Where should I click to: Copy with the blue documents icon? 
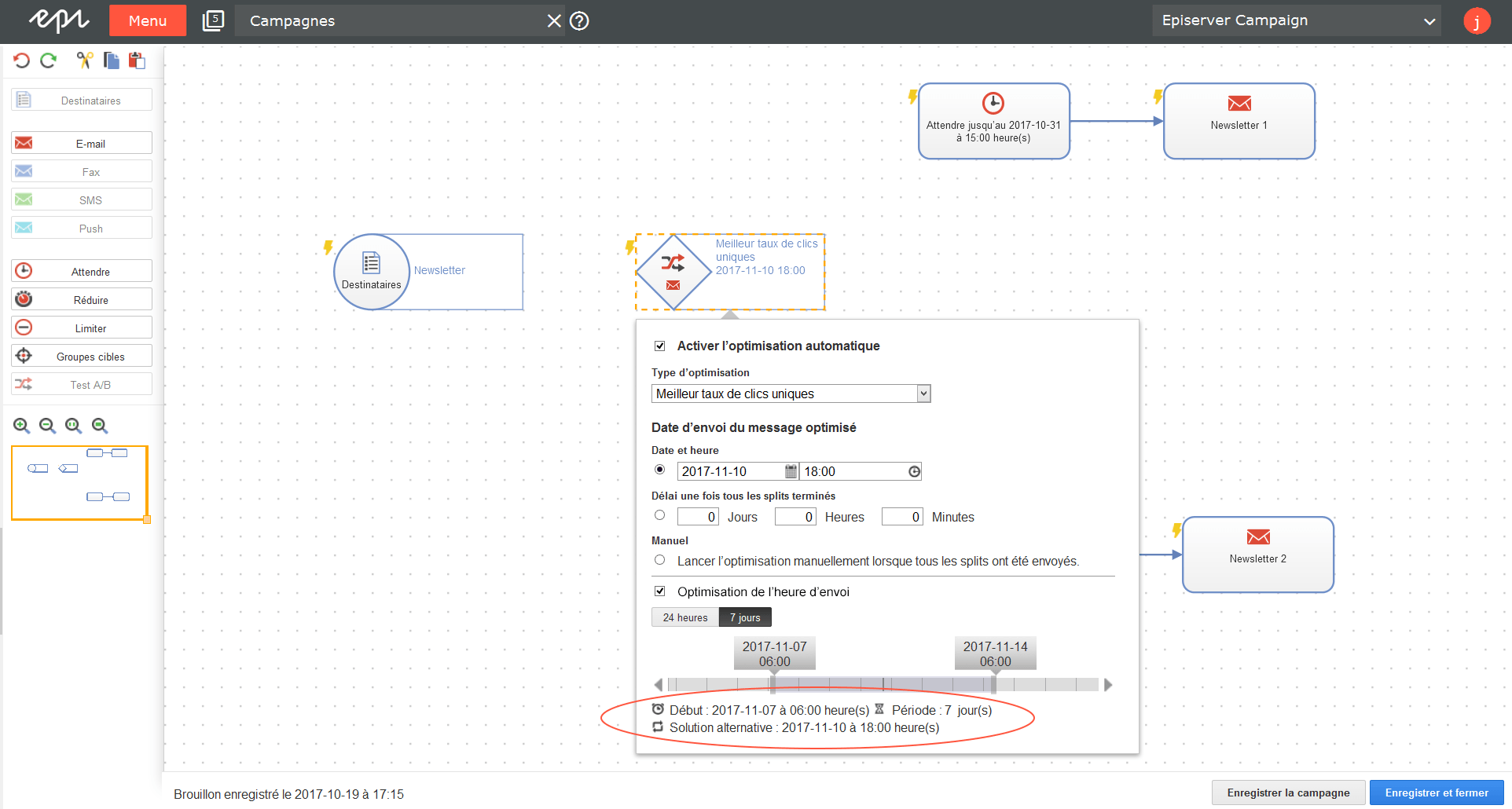(112, 60)
